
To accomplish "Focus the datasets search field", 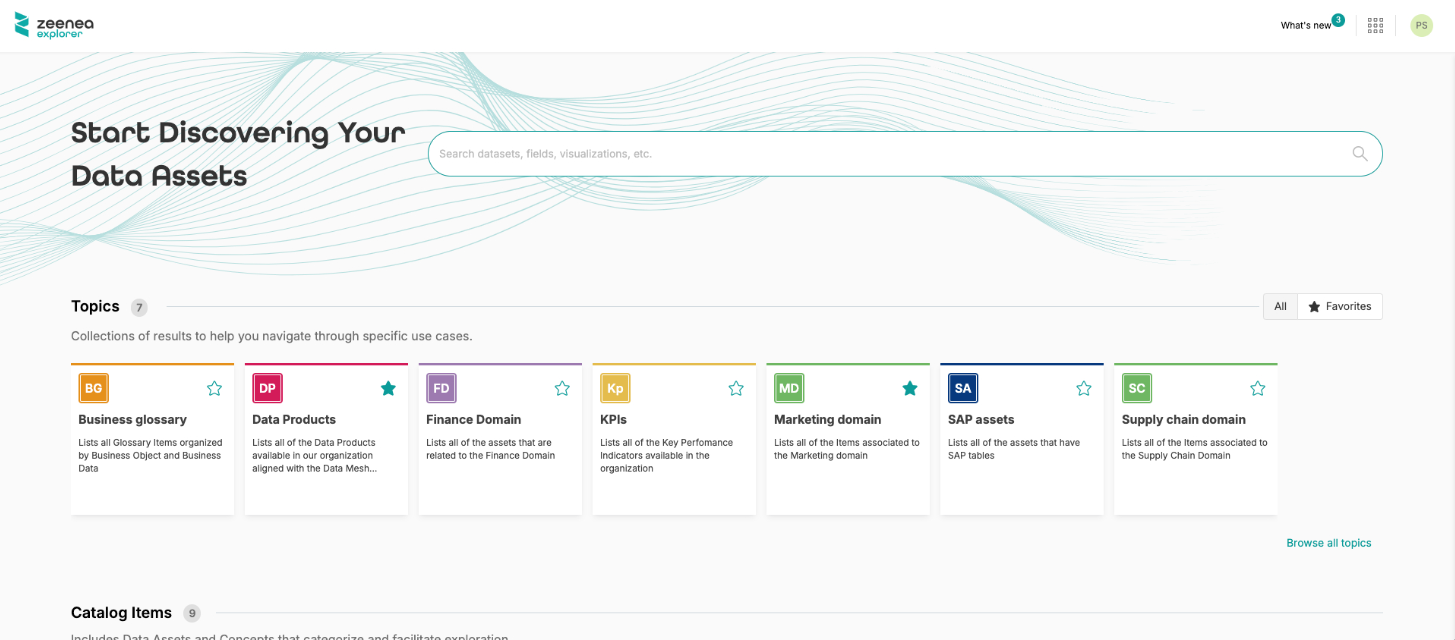I will [x=890, y=154].
